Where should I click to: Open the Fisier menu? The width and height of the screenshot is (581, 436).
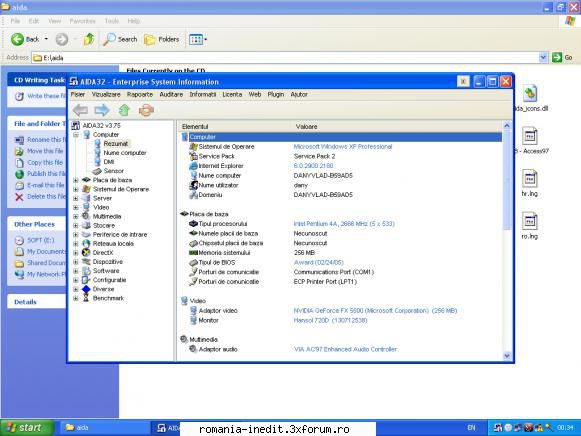pos(78,94)
